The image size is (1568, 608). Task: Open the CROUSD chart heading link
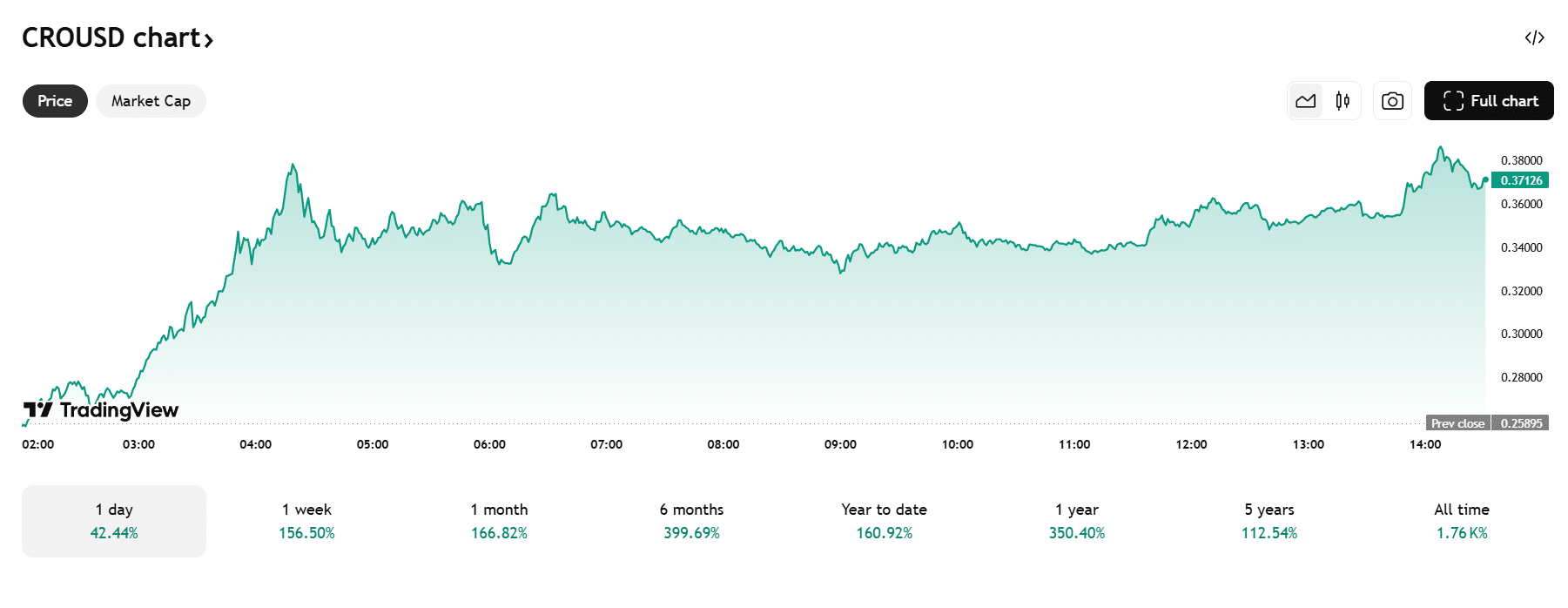pos(118,37)
